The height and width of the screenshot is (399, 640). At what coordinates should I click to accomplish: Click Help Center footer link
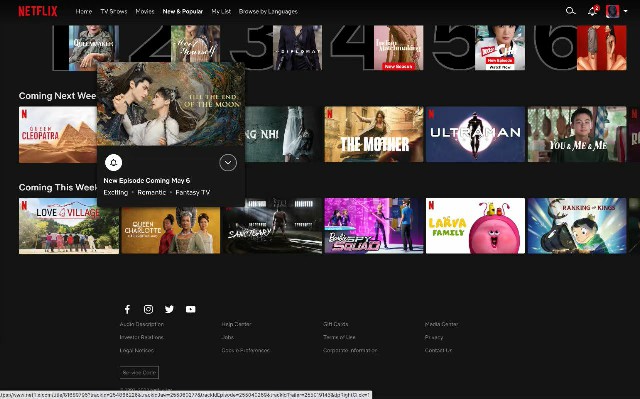[236, 324]
